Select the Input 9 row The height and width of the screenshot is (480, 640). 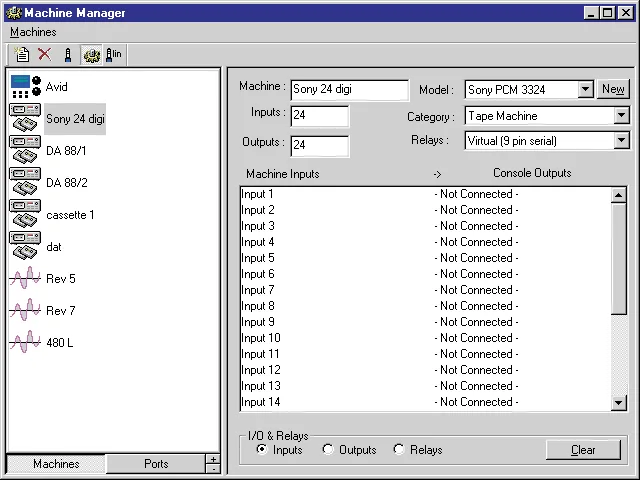coord(425,322)
